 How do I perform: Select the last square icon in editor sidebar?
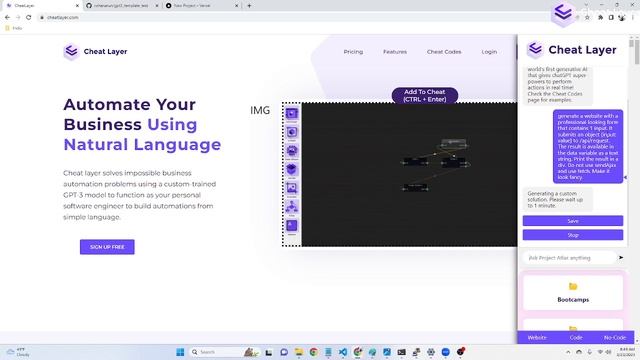pyautogui.click(x=291, y=225)
